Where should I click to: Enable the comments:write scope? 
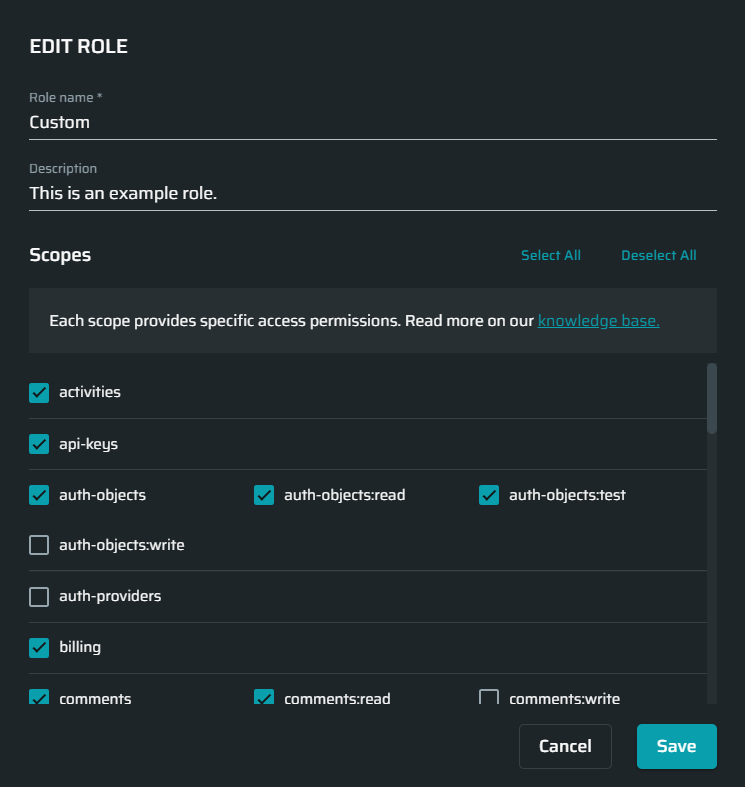(x=489, y=698)
